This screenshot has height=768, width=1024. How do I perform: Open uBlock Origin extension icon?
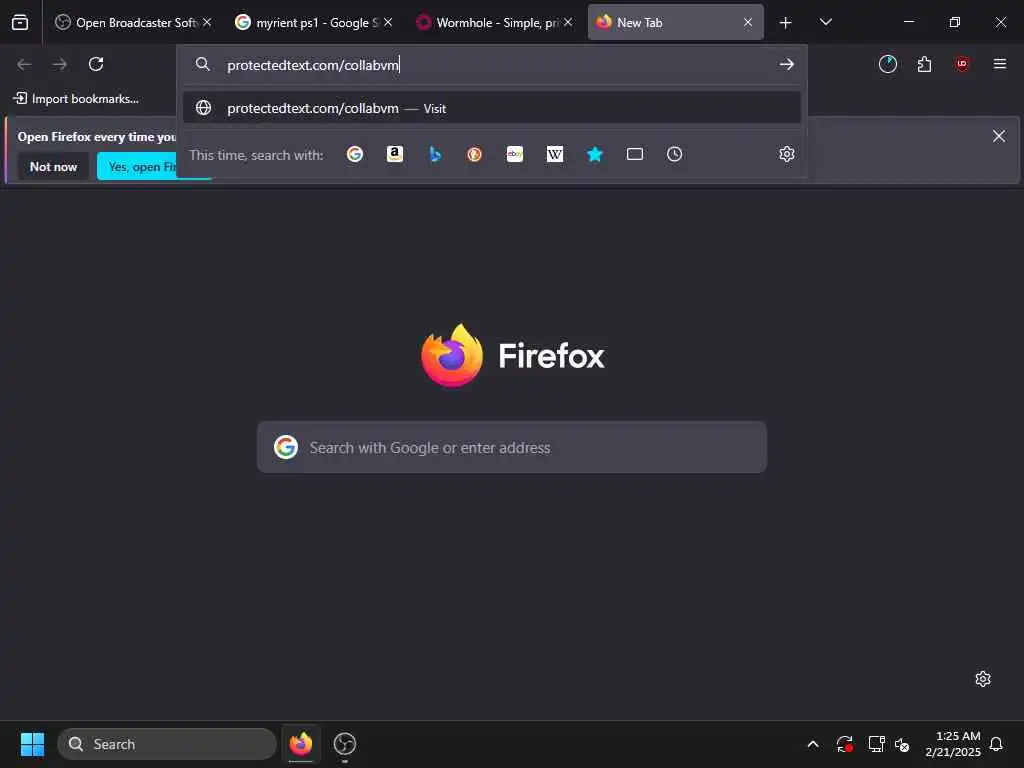961,64
